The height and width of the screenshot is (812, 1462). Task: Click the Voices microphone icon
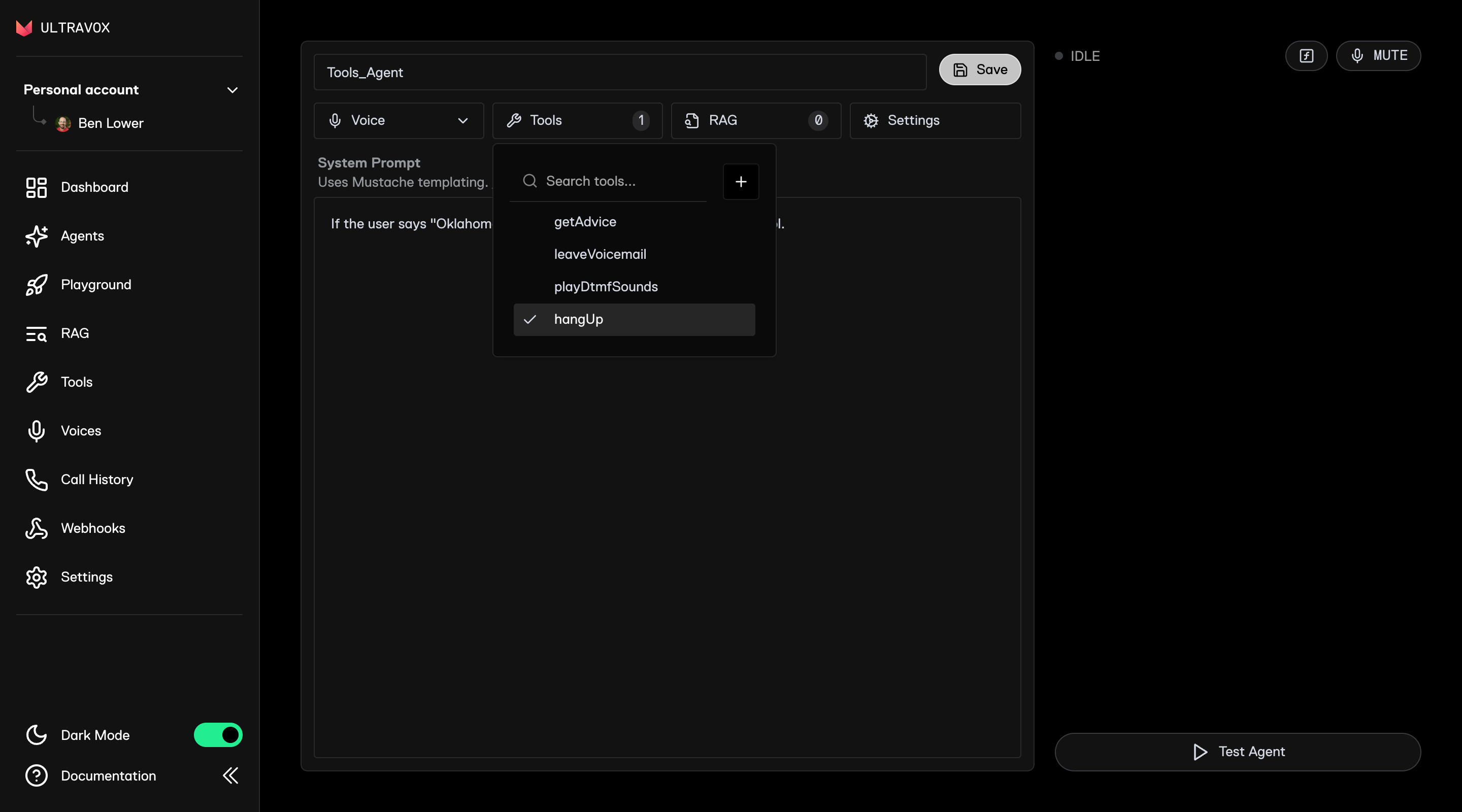pos(37,431)
